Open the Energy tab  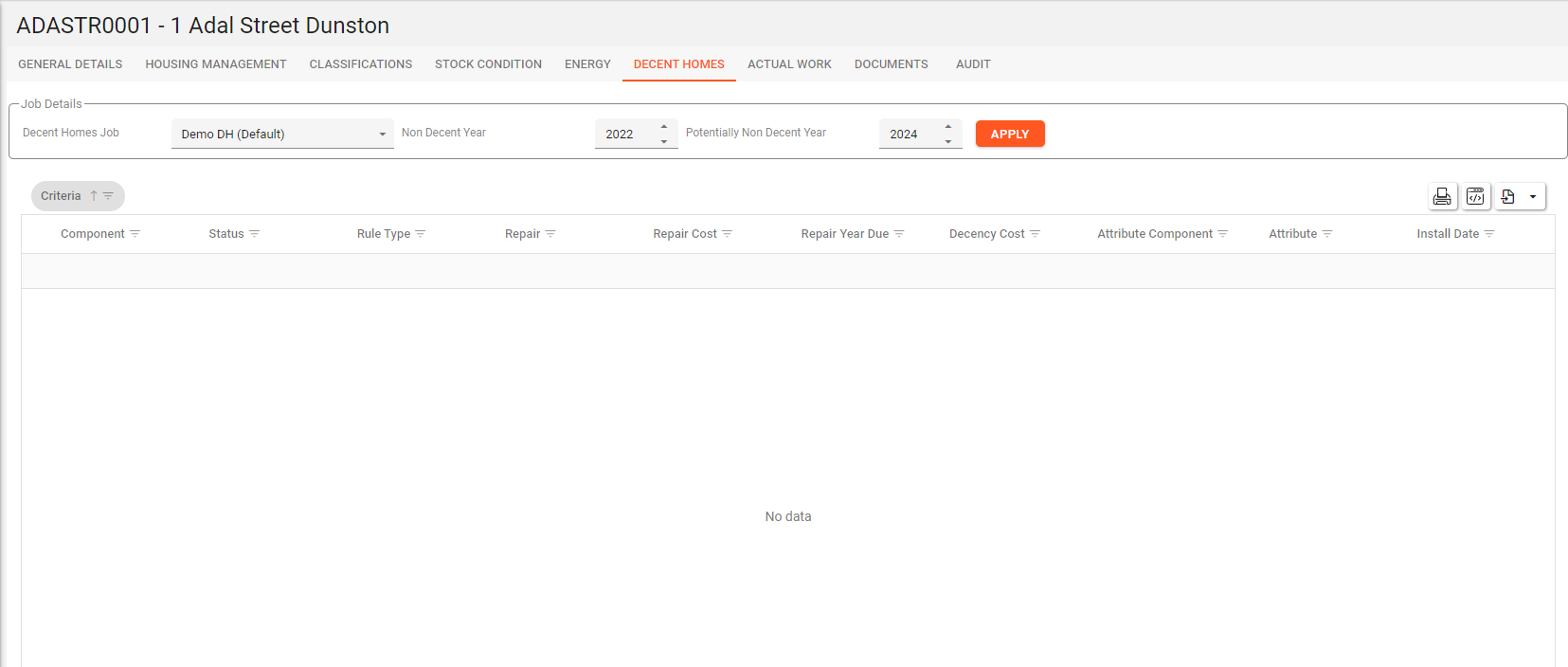[587, 64]
